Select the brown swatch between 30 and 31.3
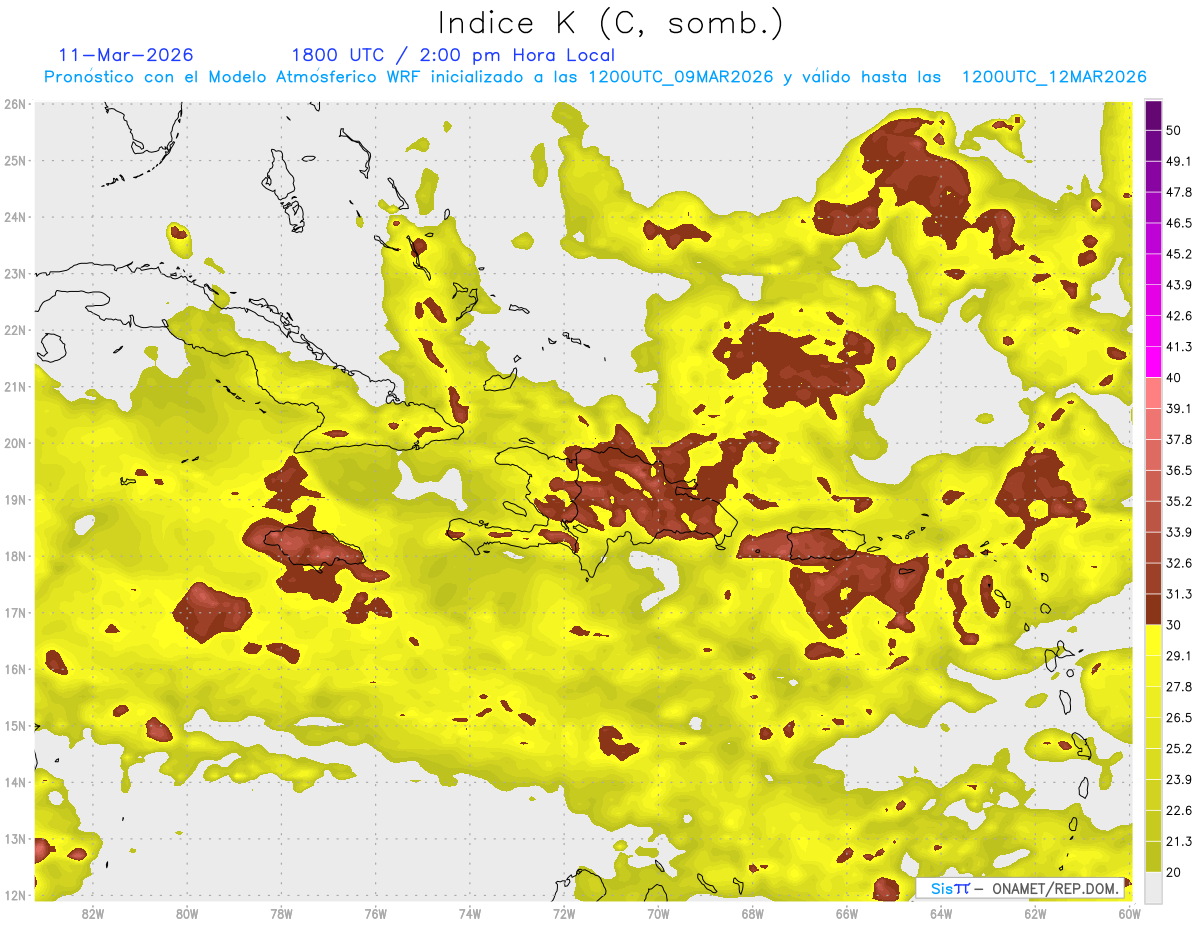 click(x=1153, y=609)
